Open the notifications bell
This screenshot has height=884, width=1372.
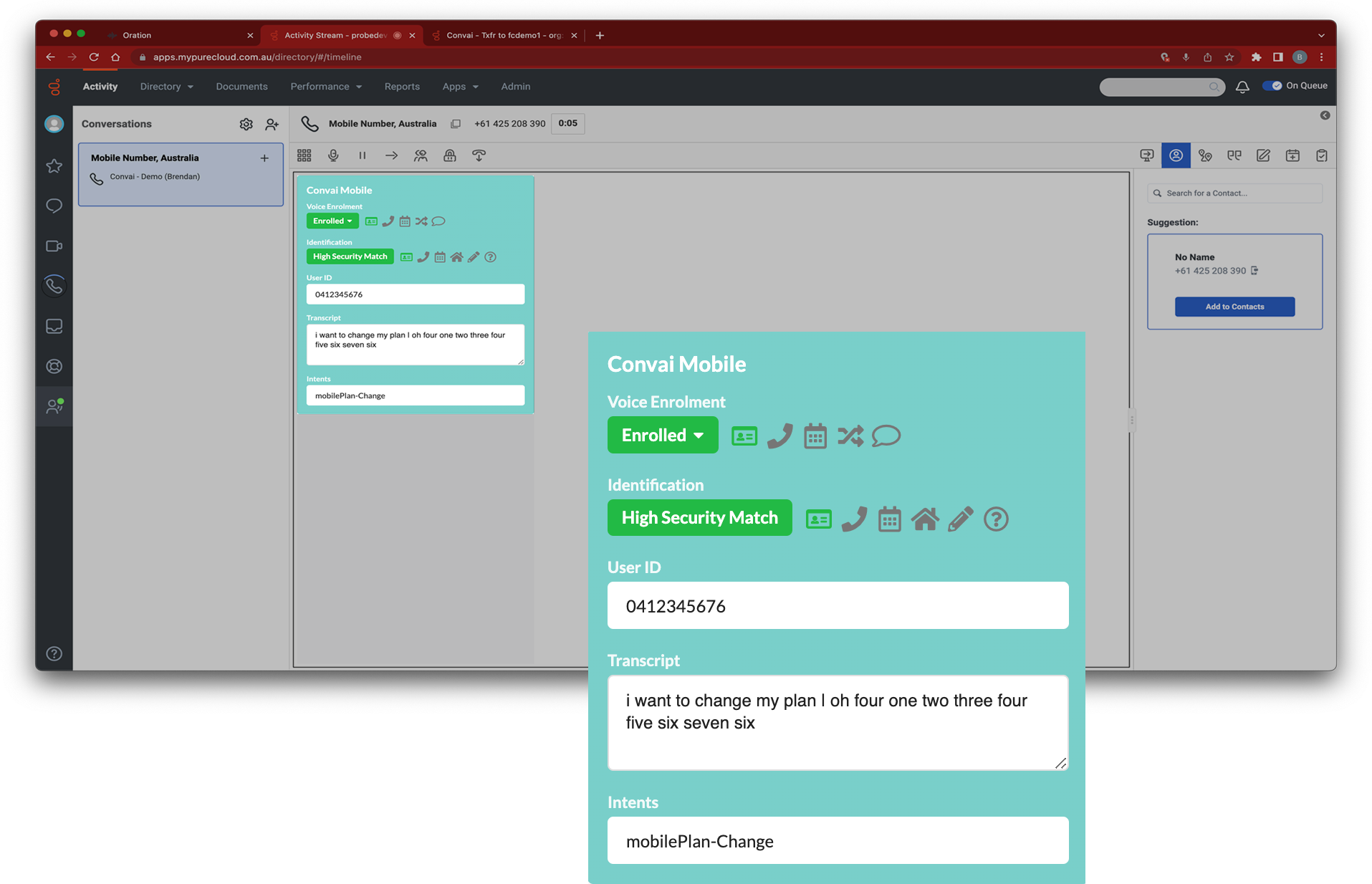click(x=1242, y=87)
